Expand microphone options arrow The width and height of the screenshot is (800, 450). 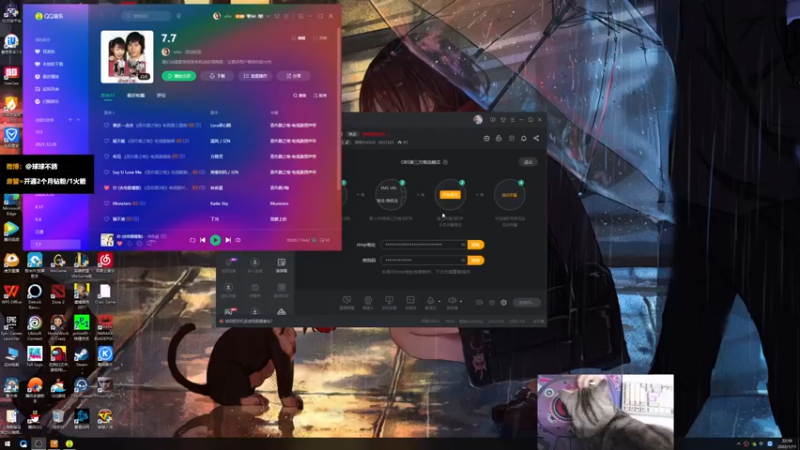point(439,302)
